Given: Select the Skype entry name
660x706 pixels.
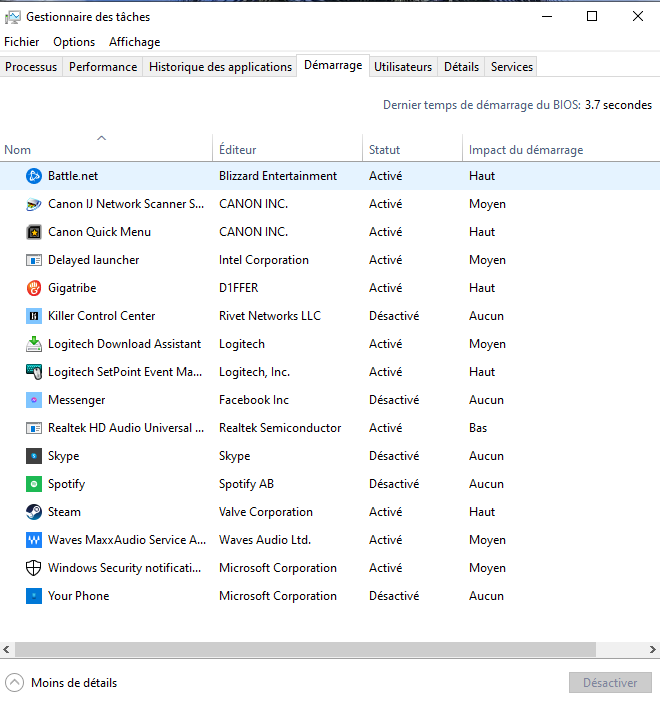Looking at the screenshot, I should coord(63,456).
